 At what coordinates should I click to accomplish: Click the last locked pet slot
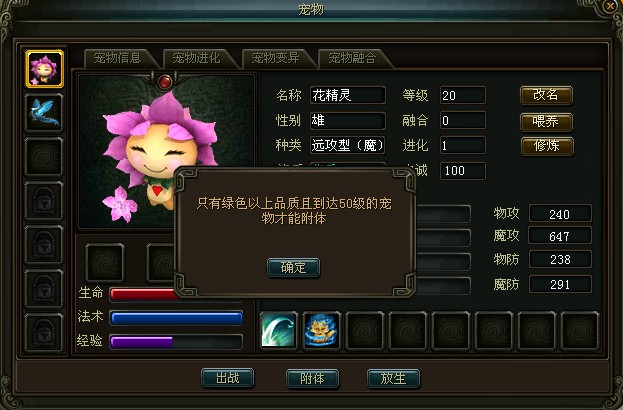[44, 333]
